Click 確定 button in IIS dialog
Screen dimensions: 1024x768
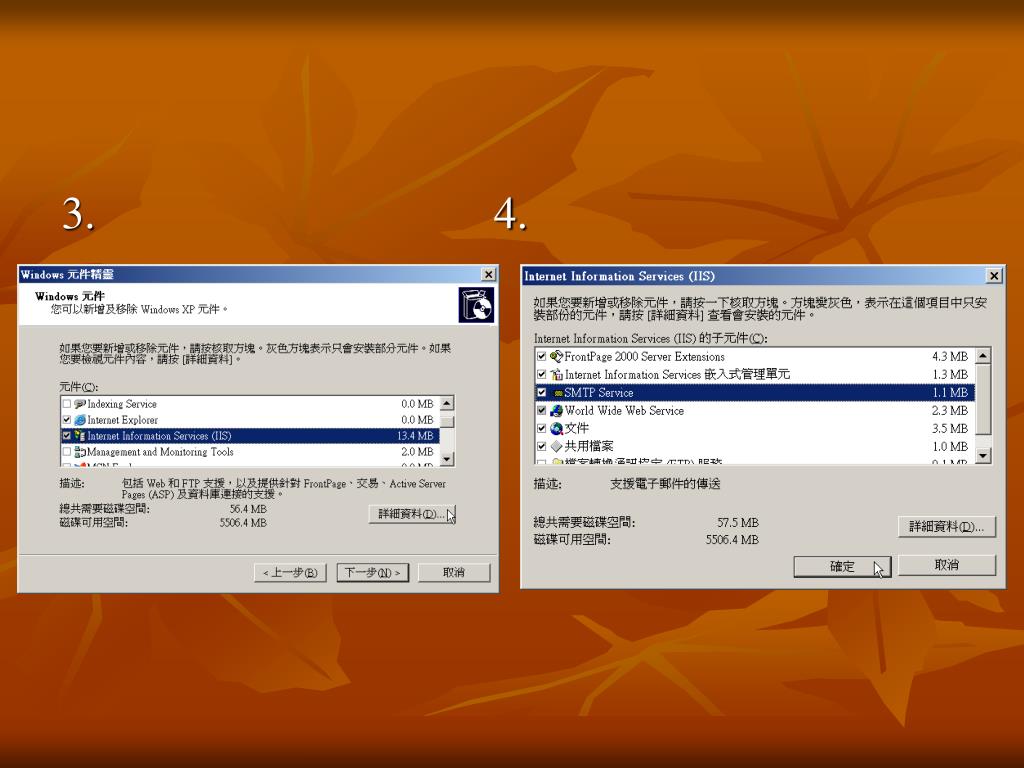[842, 566]
